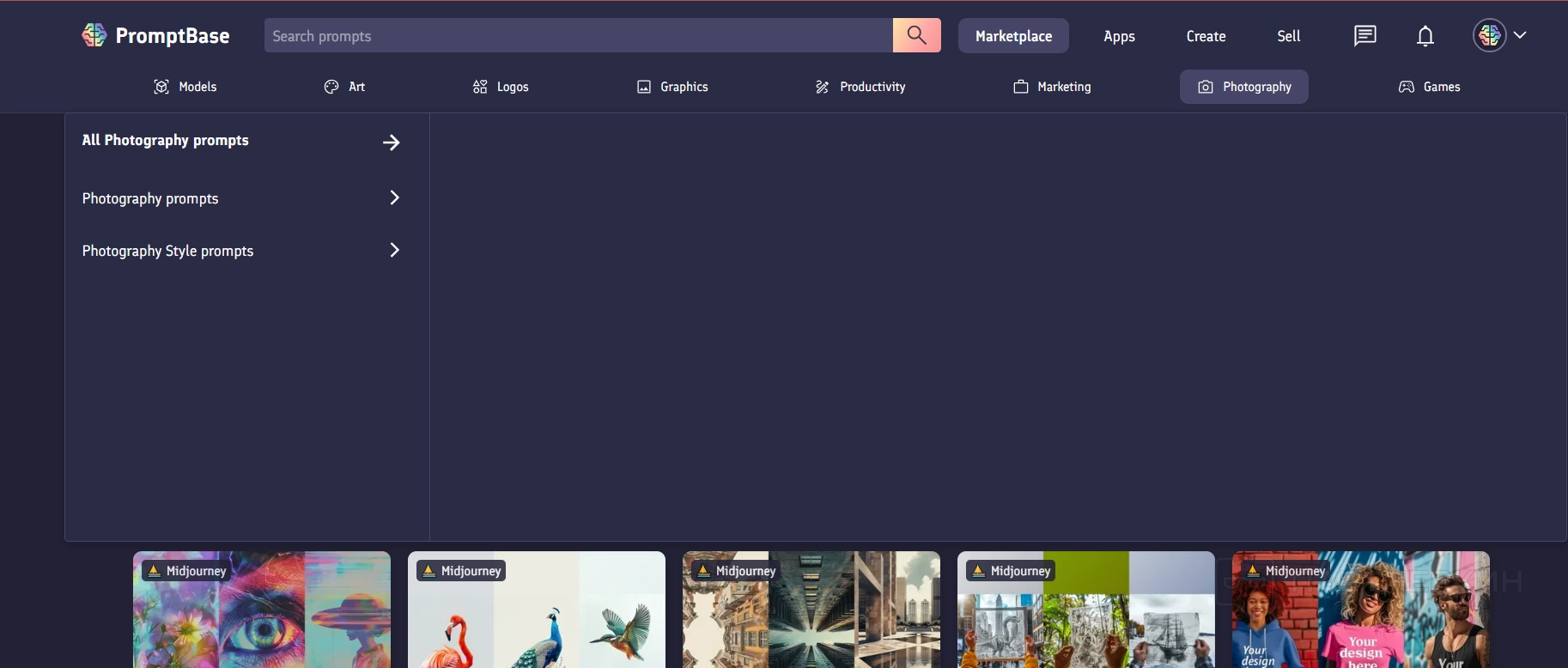The width and height of the screenshot is (1568, 668).
Task: Focus the Search prompts input field
Action: click(x=579, y=35)
